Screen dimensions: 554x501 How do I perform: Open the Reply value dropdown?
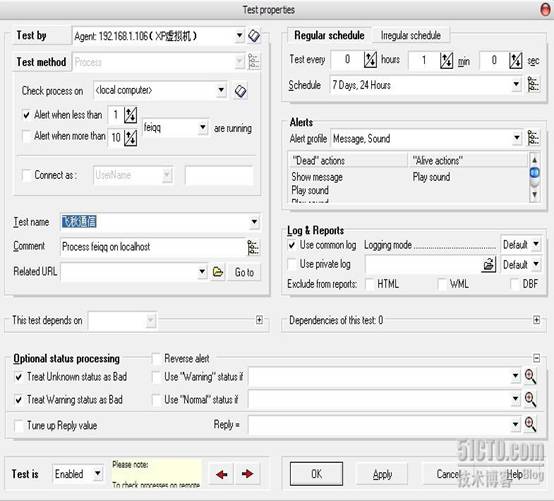pos(515,424)
